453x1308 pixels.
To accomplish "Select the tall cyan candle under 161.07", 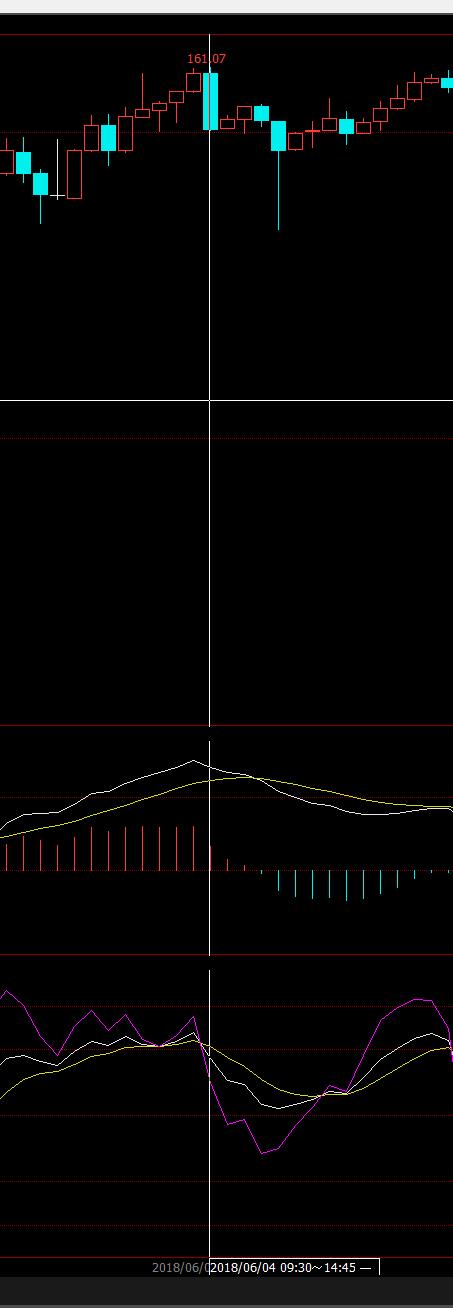I will pyautogui.click(x=210, y=101).
